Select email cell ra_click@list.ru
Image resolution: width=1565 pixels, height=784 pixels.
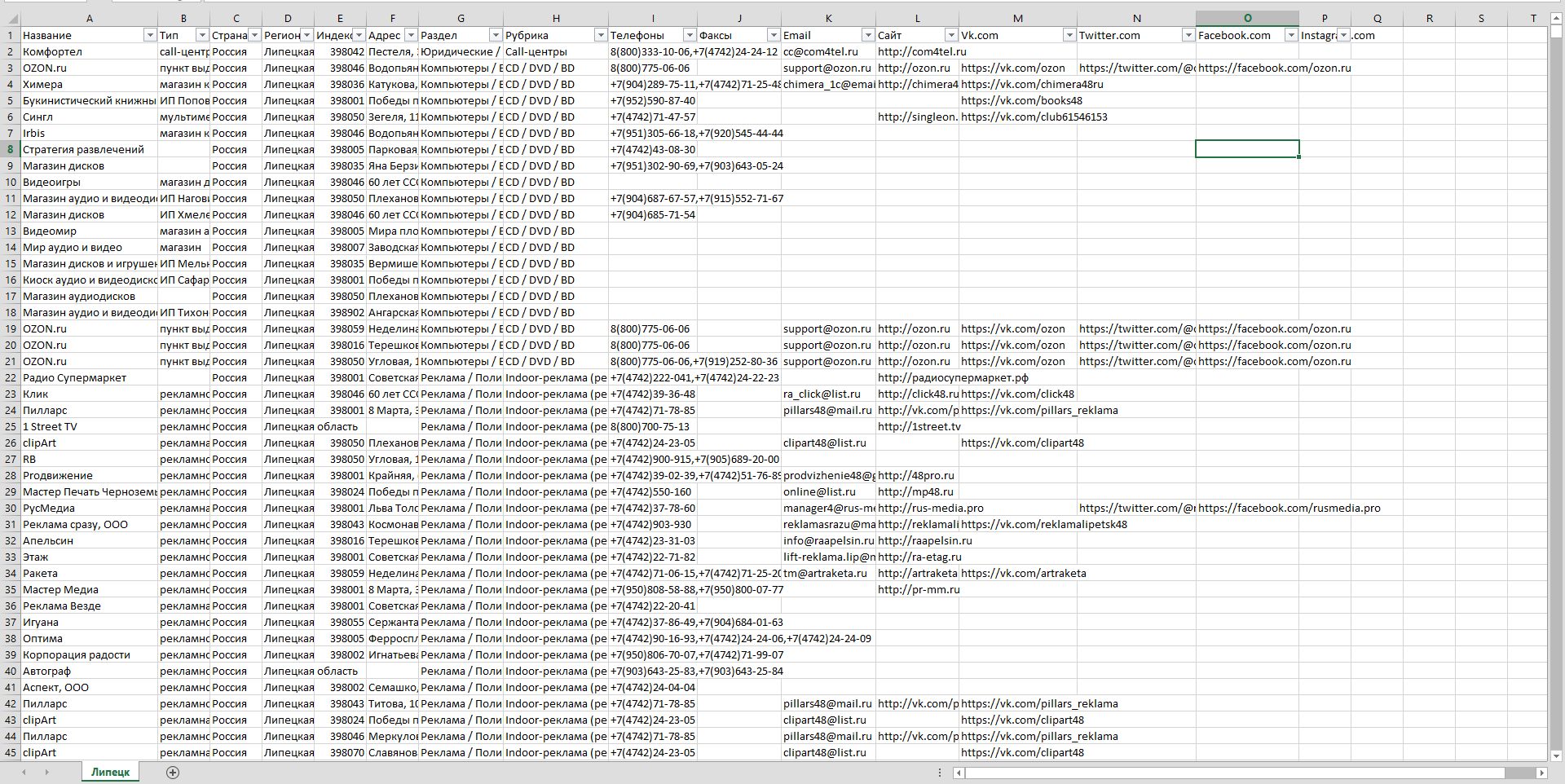[828, 394]
